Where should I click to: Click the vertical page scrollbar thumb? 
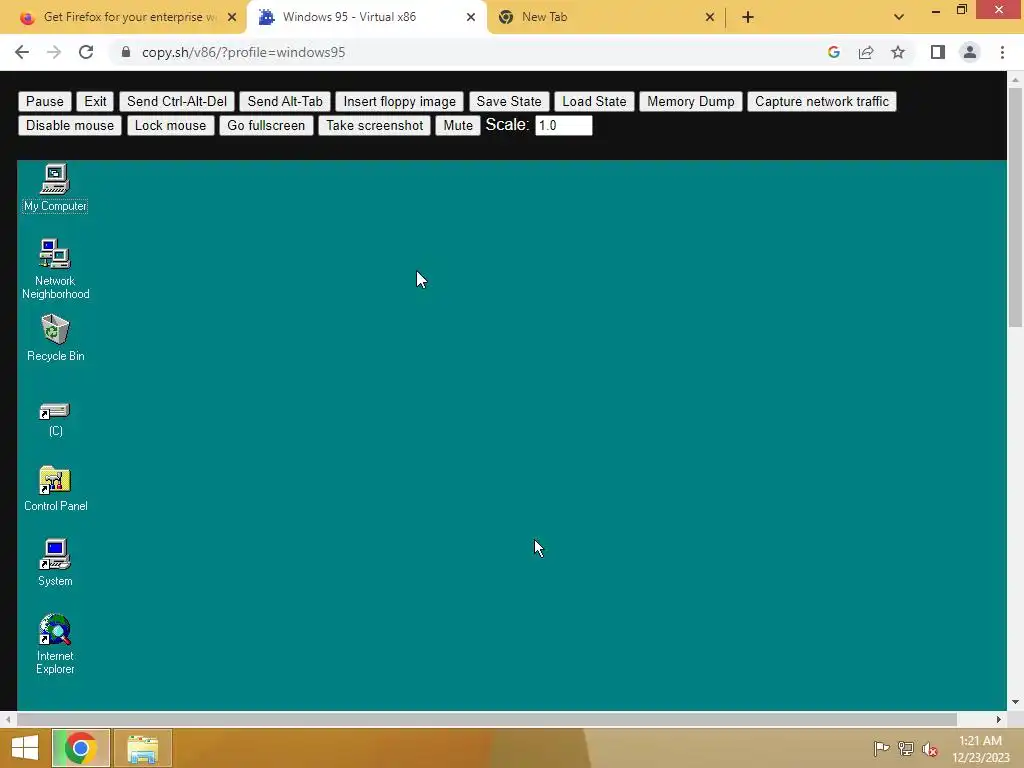1015,206
